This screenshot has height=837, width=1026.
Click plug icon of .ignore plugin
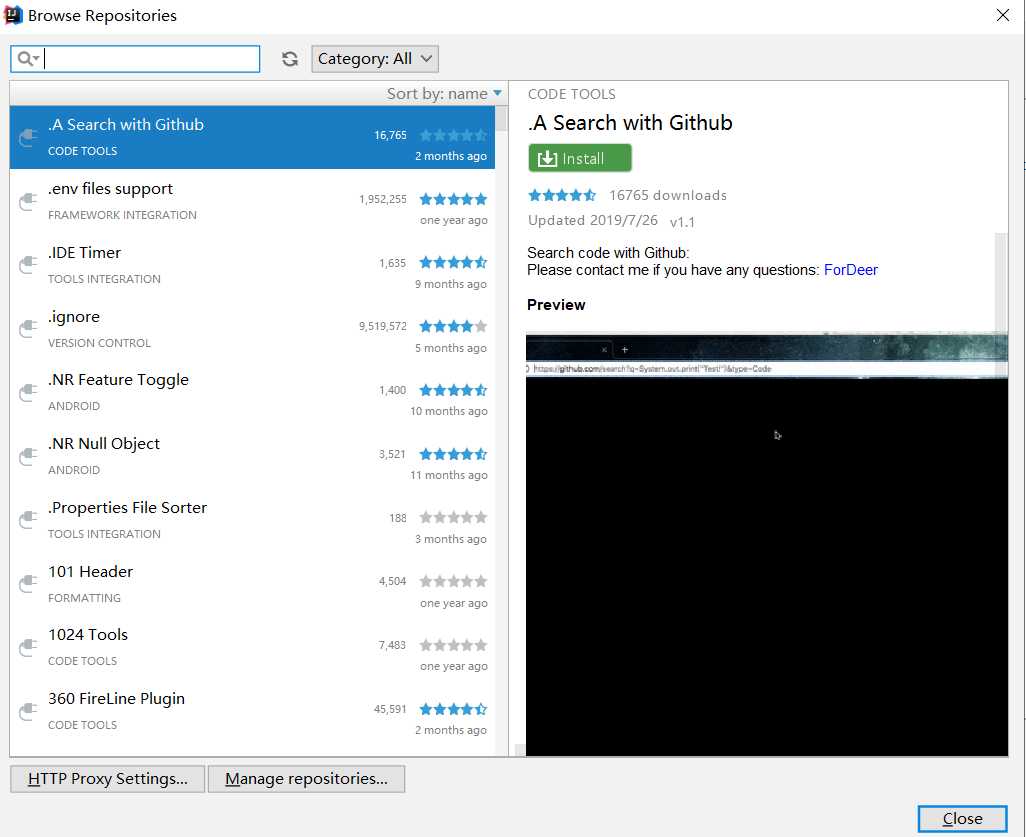point(27,329)
